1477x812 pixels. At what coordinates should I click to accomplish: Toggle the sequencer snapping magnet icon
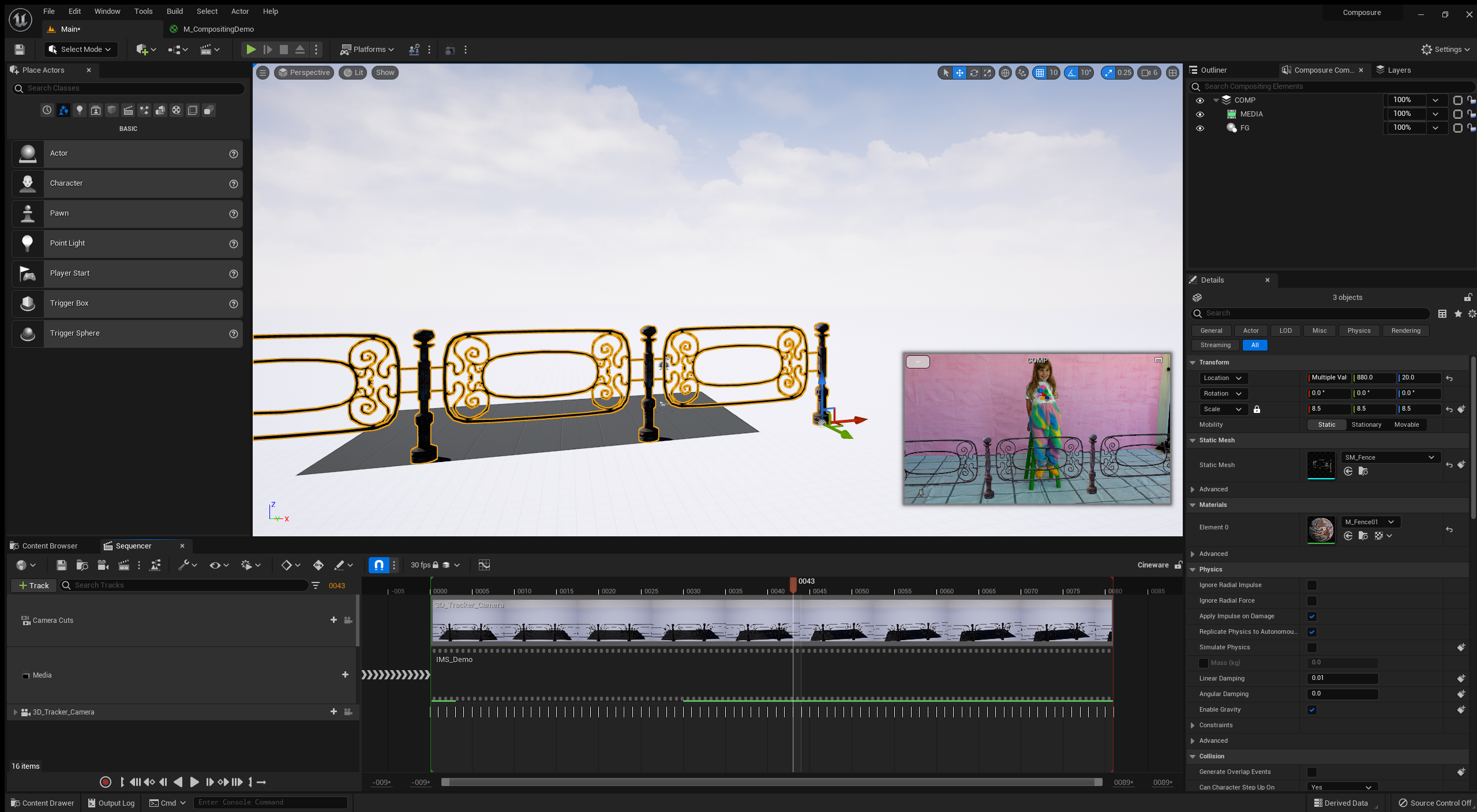(x=378, y=565)
